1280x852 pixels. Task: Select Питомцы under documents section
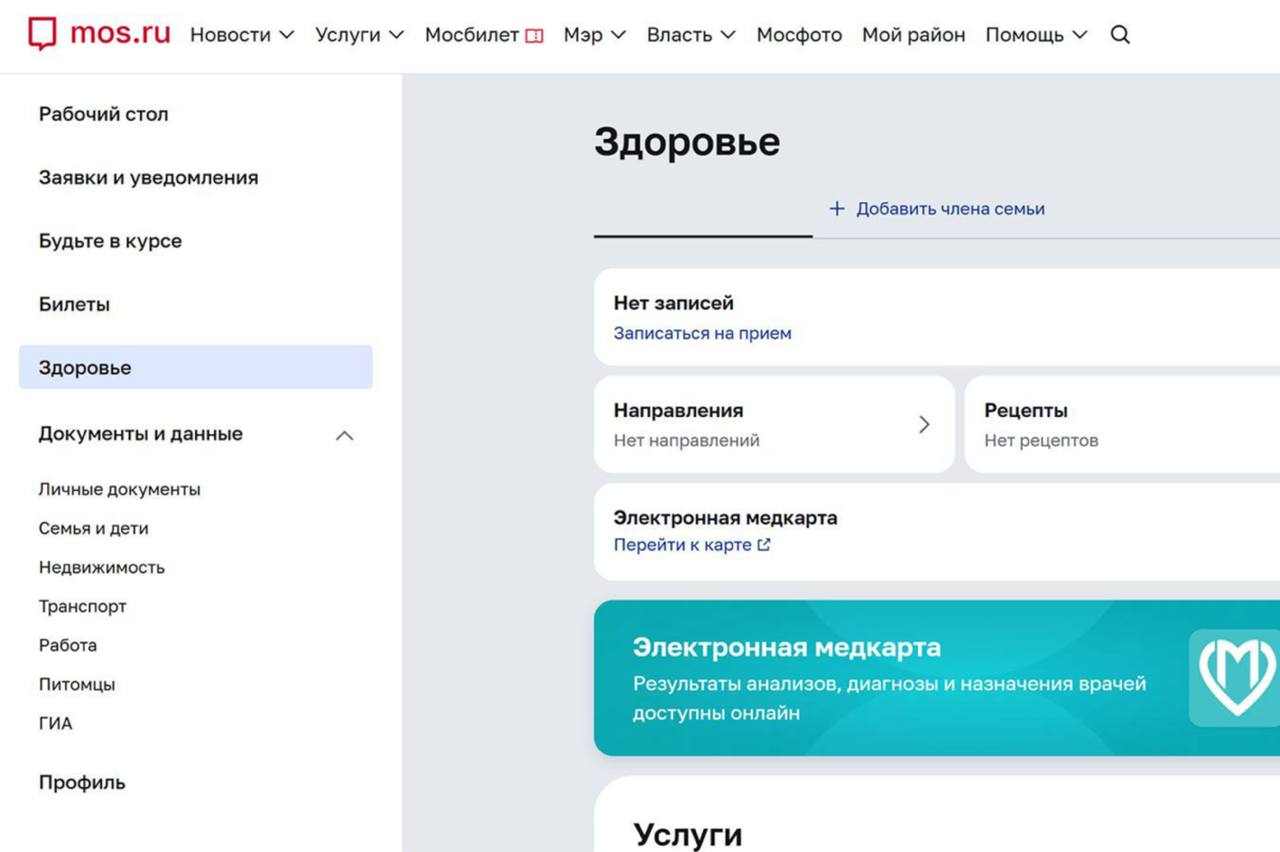pyautogui.click(x=77, y=684)
